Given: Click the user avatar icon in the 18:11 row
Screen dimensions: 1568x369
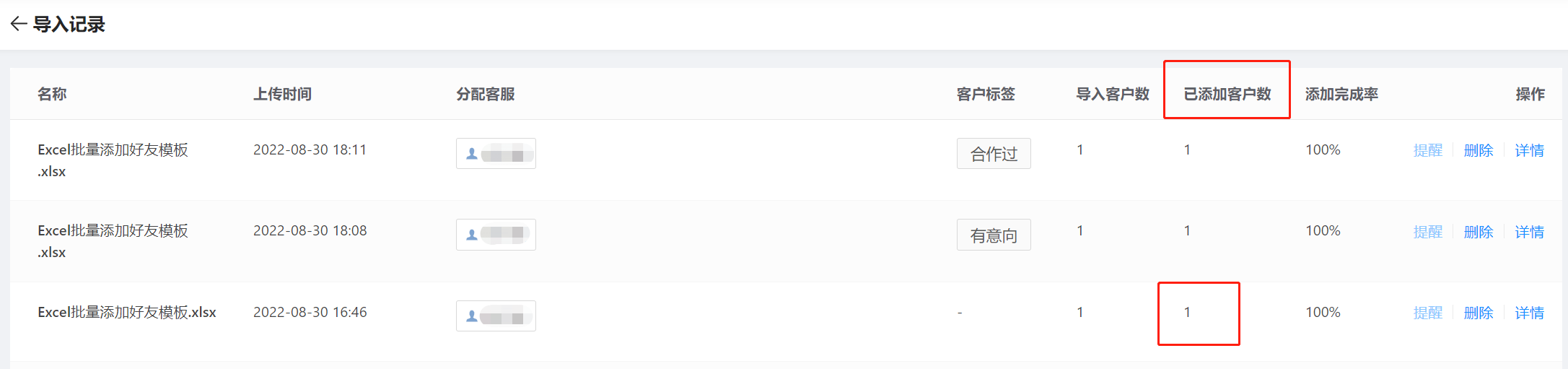Looking at the screenshot, I should coord(472,154).
